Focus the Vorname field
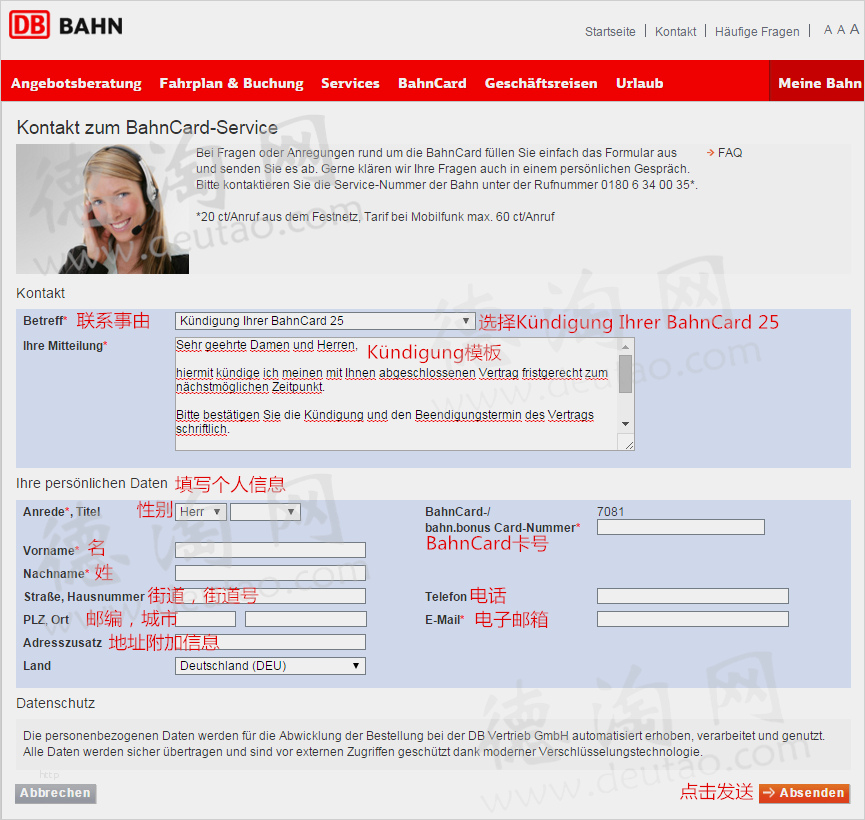This screenshot has width=865, height=820. click(270, 550)
